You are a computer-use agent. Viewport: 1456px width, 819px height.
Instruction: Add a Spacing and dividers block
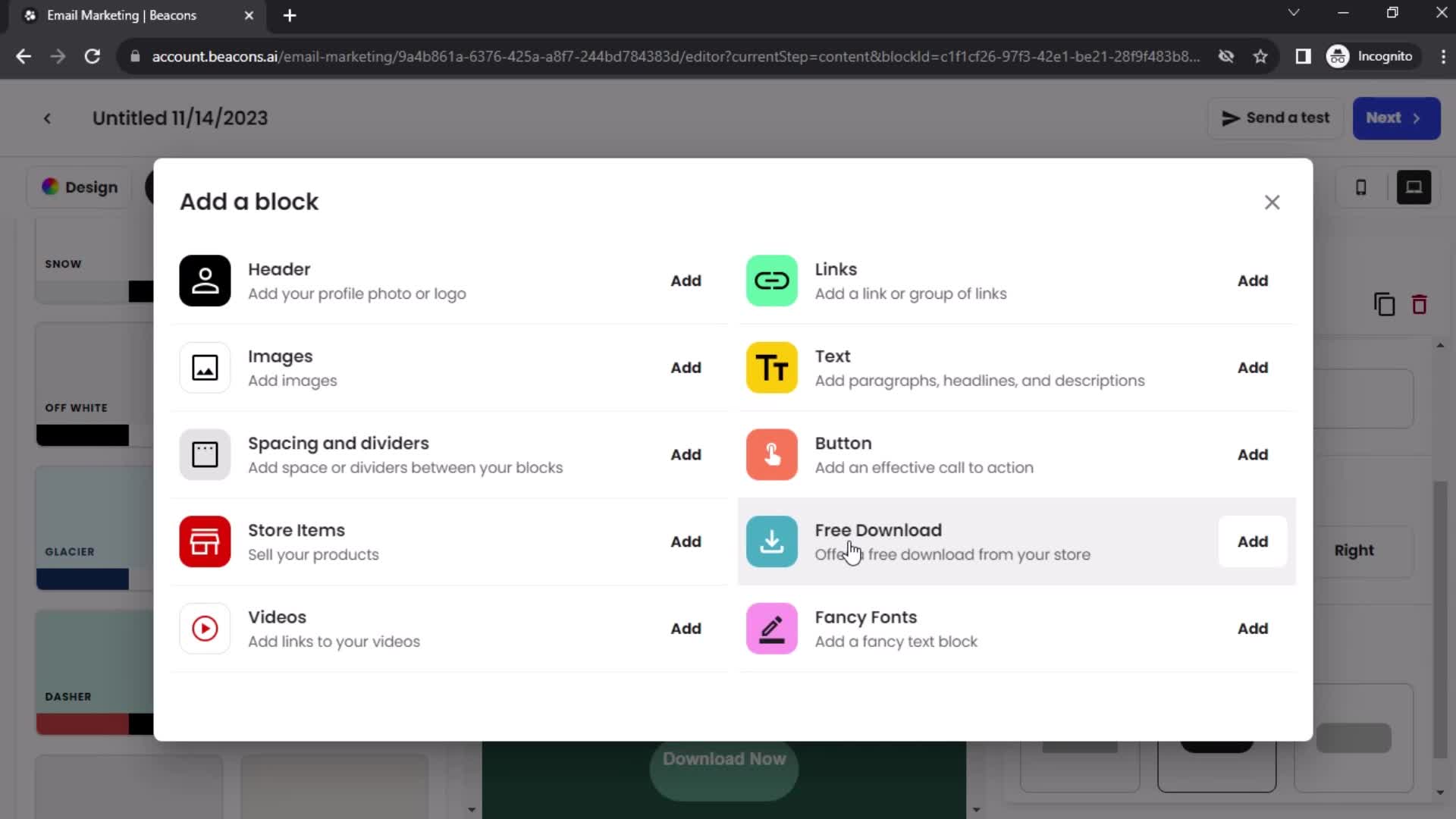tap(688, 455)
